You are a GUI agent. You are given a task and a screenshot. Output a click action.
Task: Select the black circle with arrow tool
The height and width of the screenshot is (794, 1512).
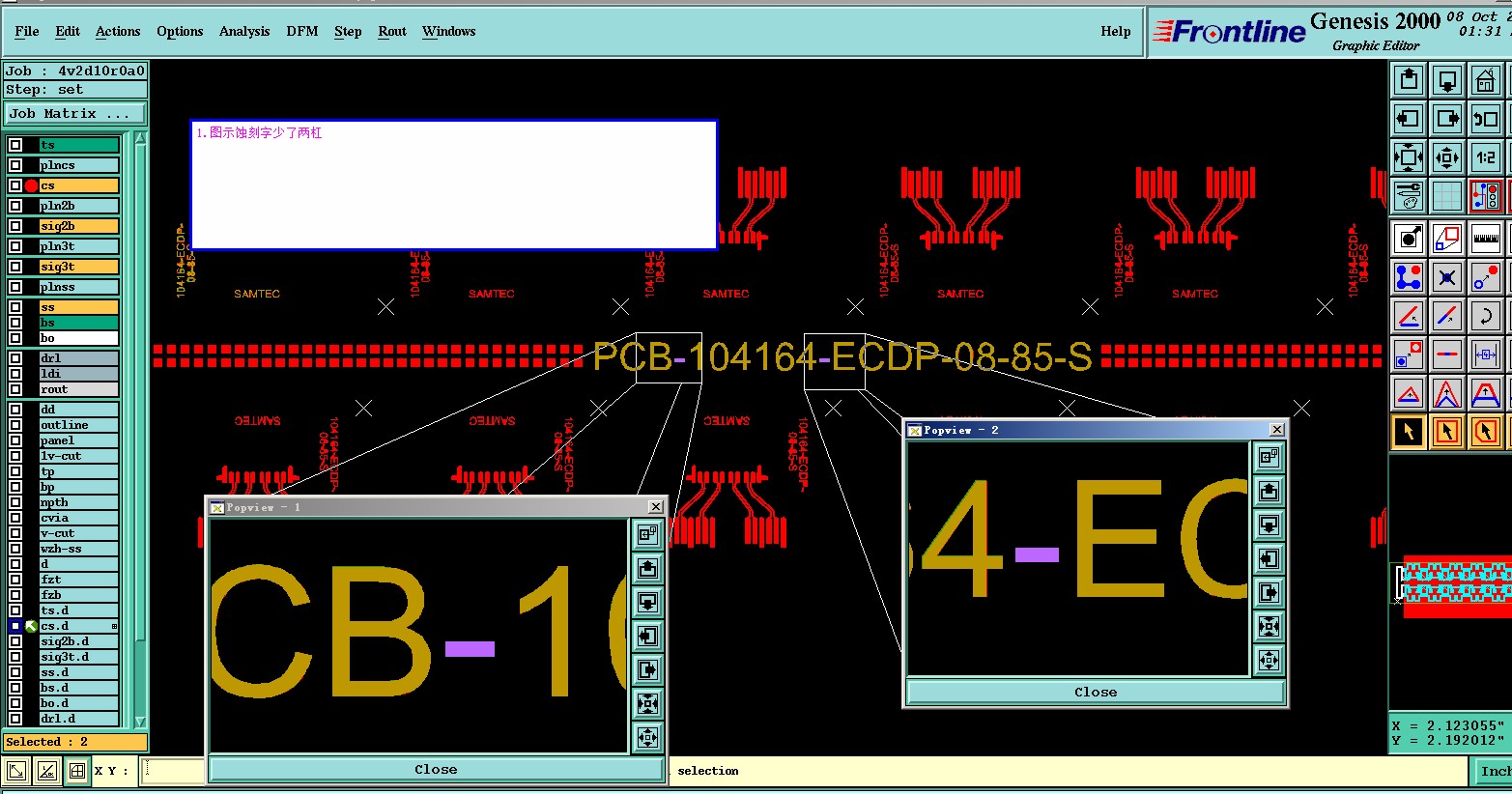coord(1409,238)
